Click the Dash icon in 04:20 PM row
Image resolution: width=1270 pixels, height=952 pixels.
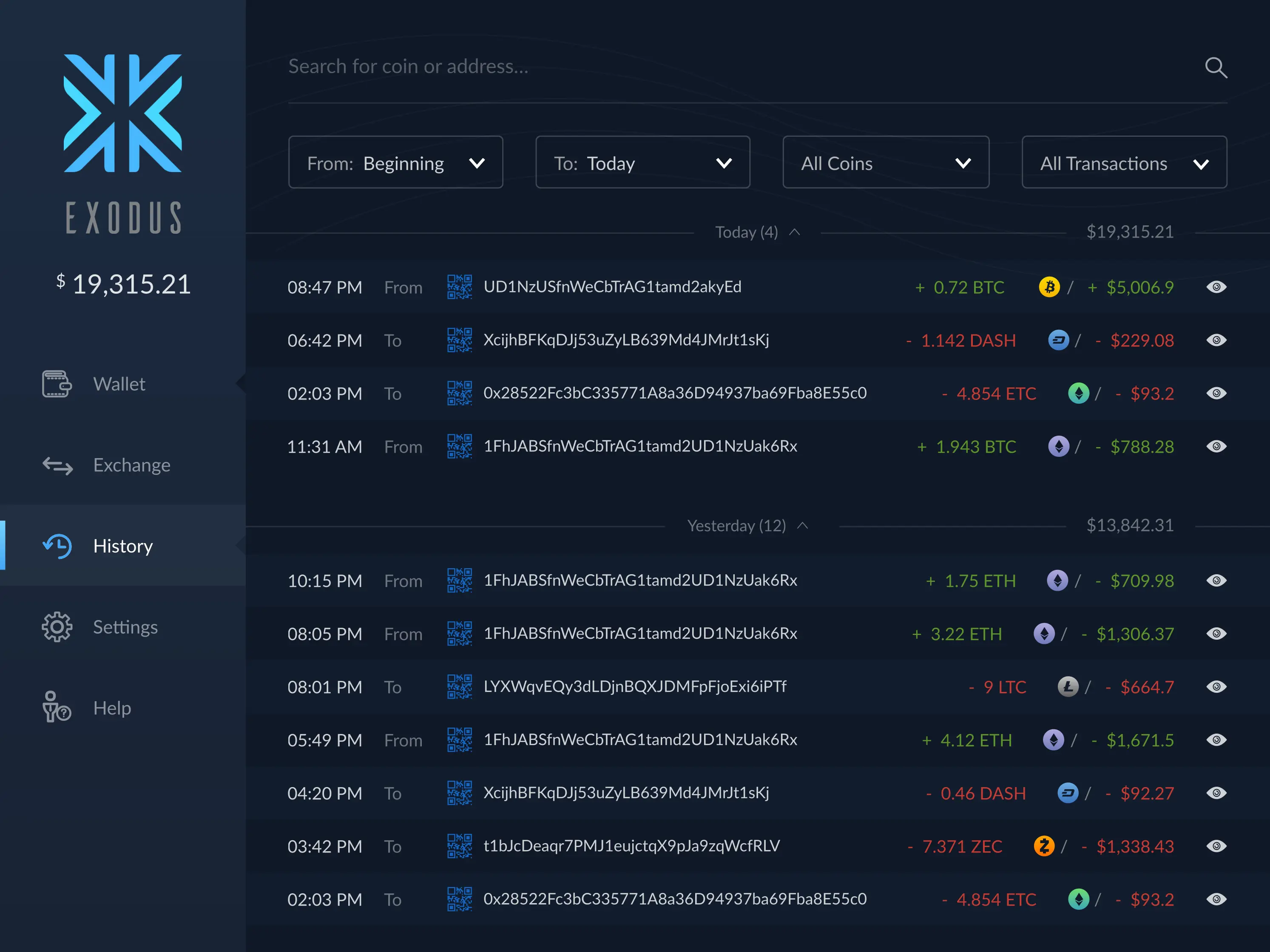(x=1068, y=793)
